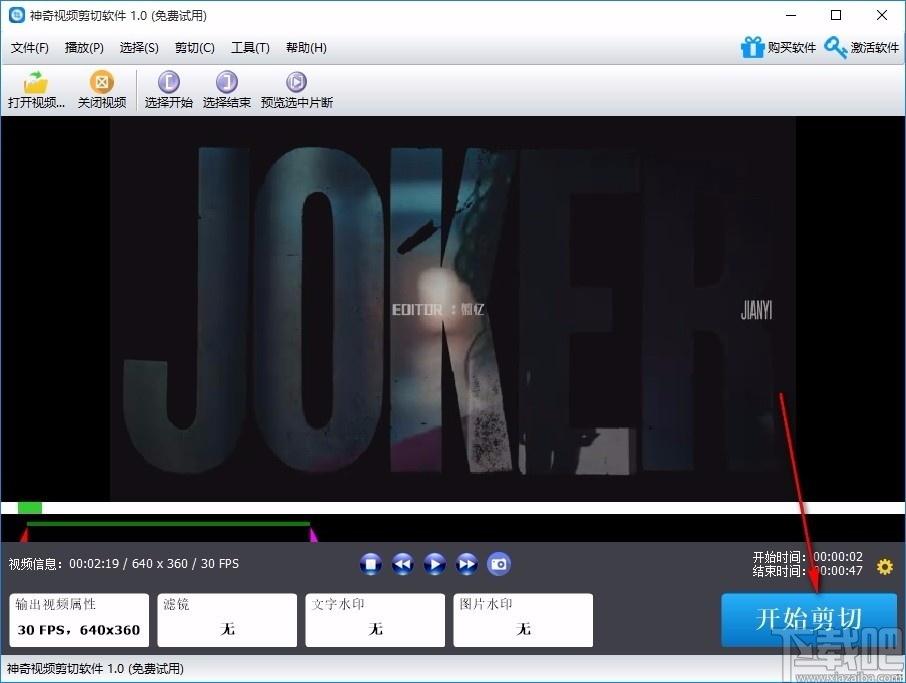
Task: Close the application window
Action: (882, 15)
